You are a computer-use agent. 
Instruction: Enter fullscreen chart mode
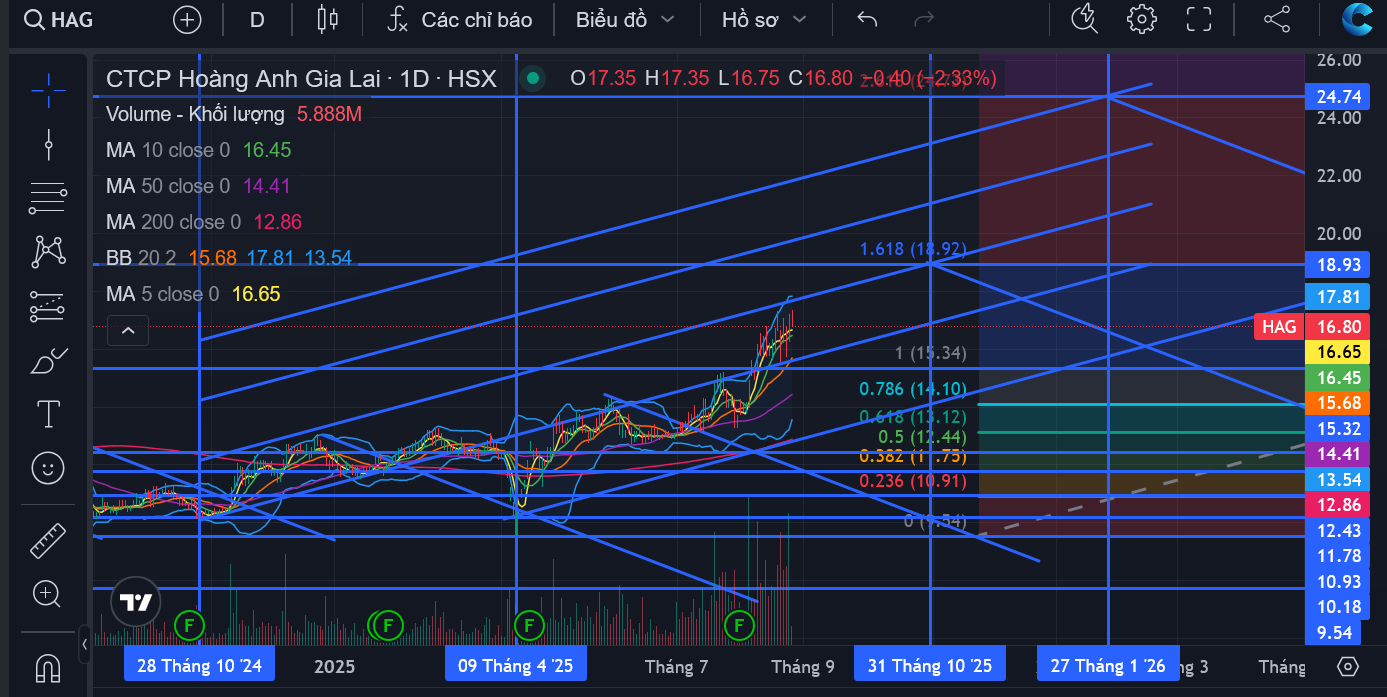tap(1199, 19)
